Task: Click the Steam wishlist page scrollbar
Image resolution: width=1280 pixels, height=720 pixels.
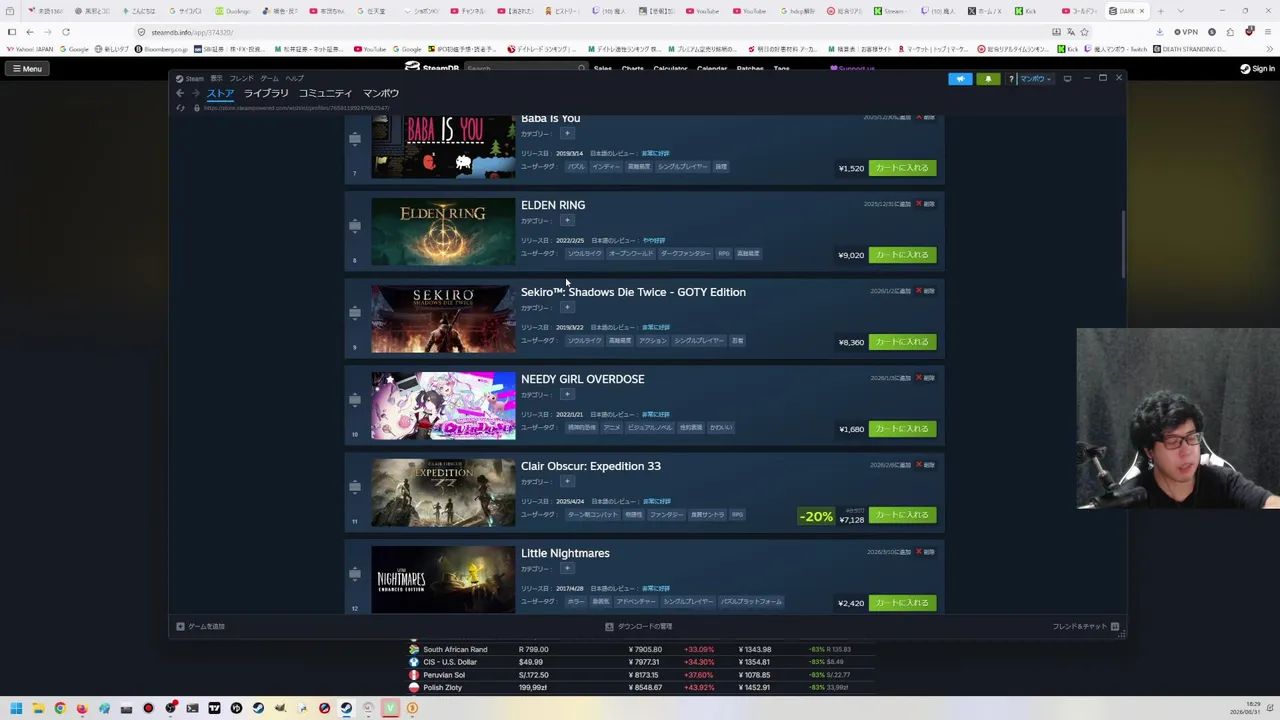Action: click(x=1122, y=245)
